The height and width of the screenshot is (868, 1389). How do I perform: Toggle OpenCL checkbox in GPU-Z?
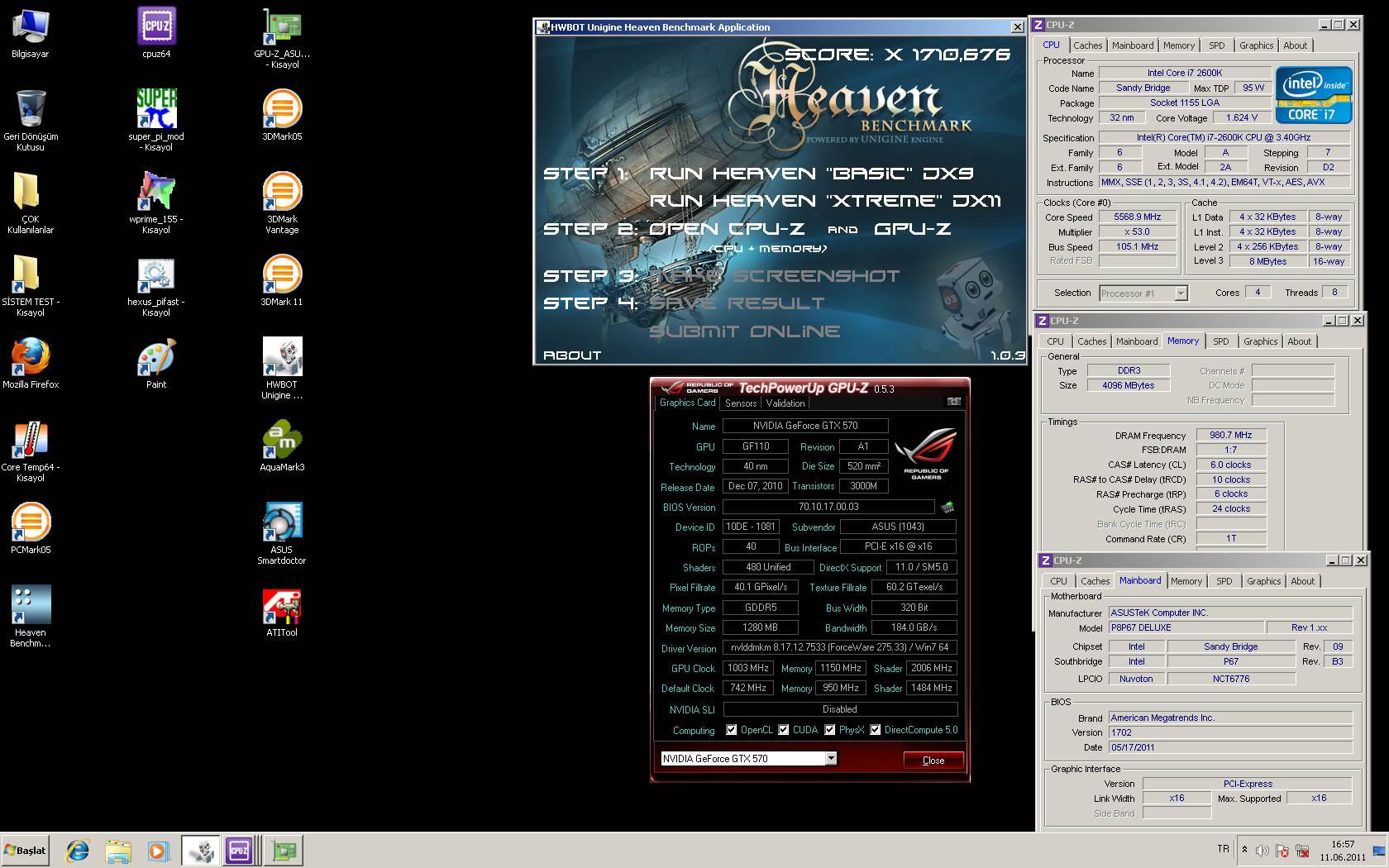click(x=731, y=730)
